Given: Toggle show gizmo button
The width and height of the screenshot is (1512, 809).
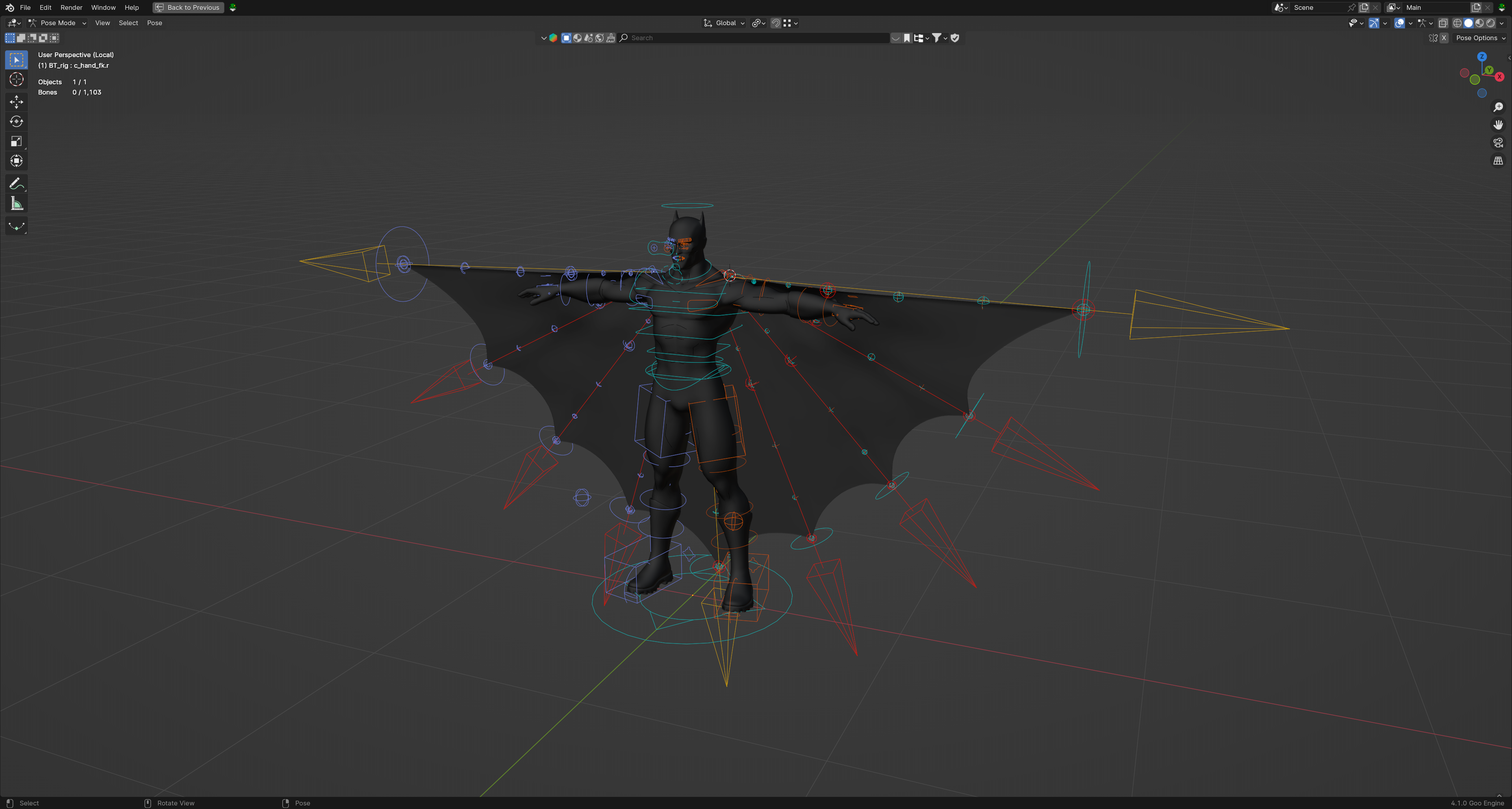Looking at the screenshot, I should point(1373,23).
